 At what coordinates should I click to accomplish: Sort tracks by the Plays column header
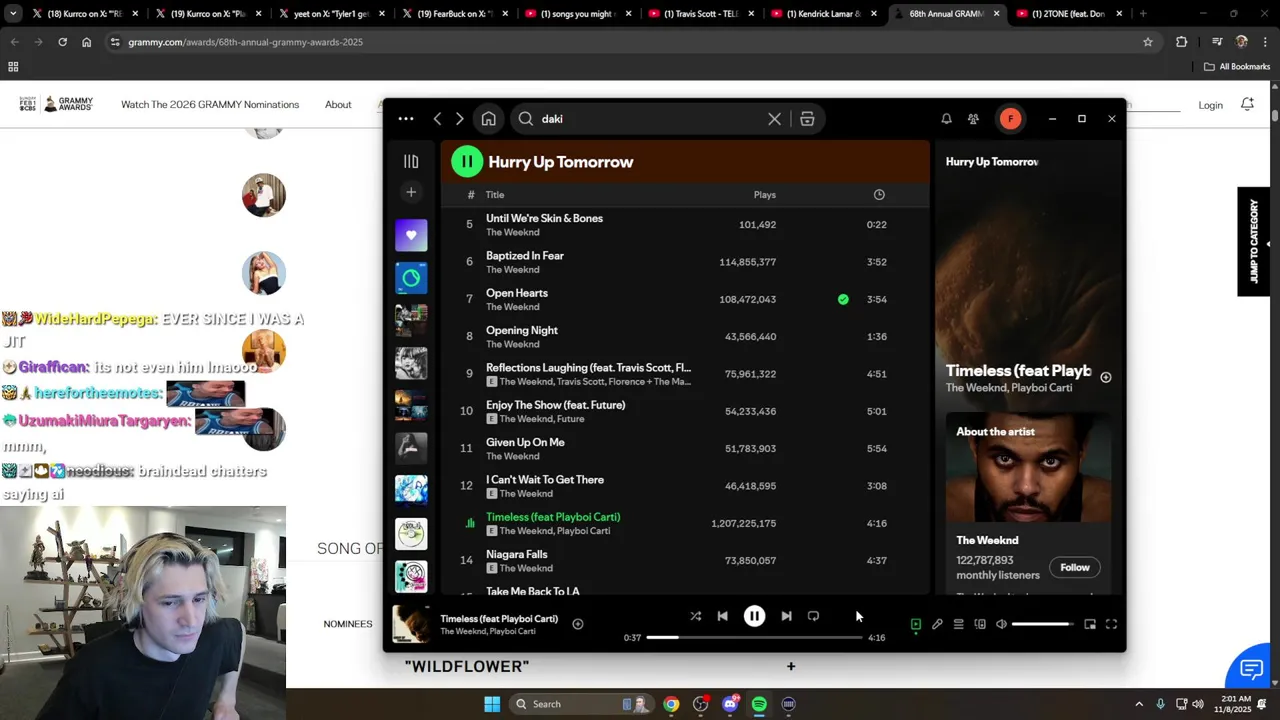(765, 195)
